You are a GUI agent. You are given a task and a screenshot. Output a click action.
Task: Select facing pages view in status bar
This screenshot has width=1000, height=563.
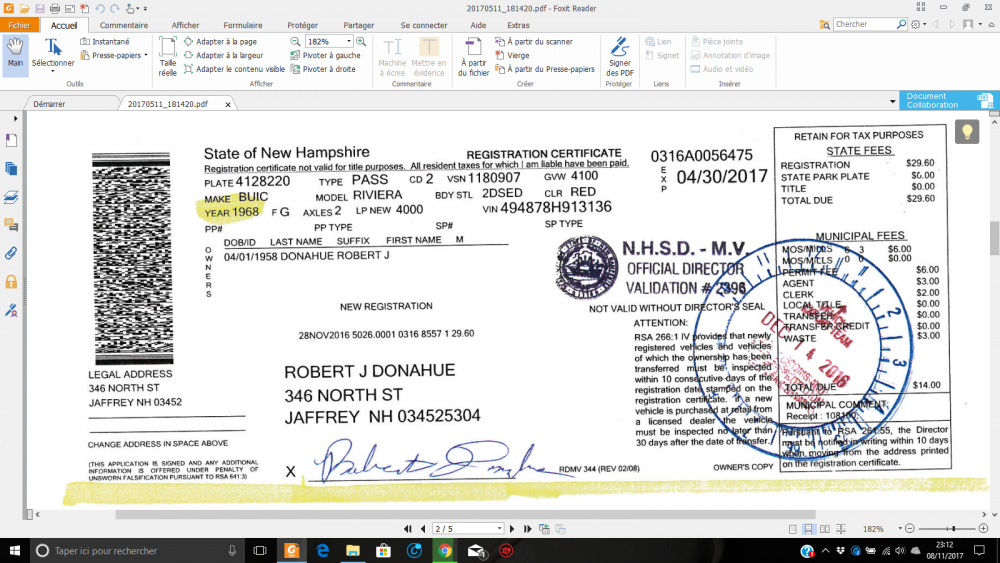(825, 529)
